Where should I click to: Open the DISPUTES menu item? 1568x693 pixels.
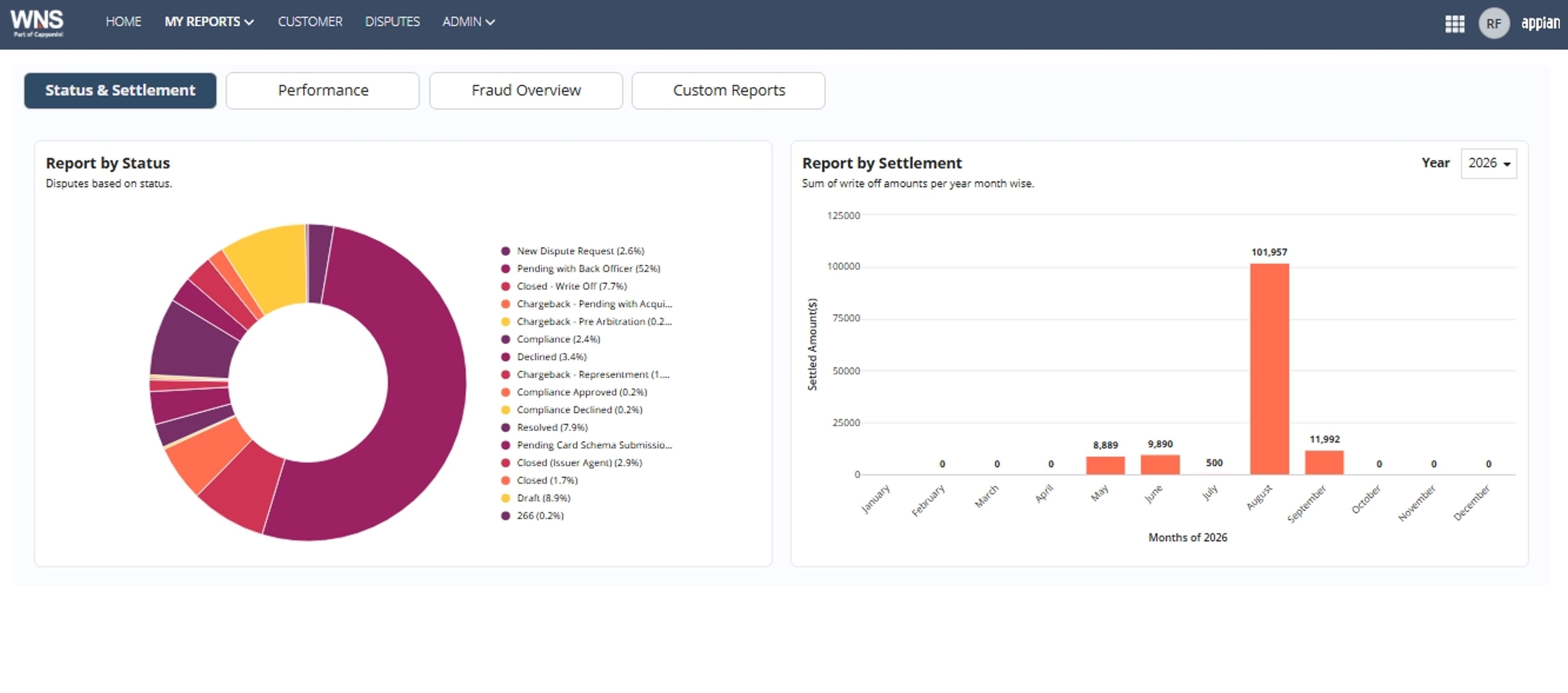392,22
